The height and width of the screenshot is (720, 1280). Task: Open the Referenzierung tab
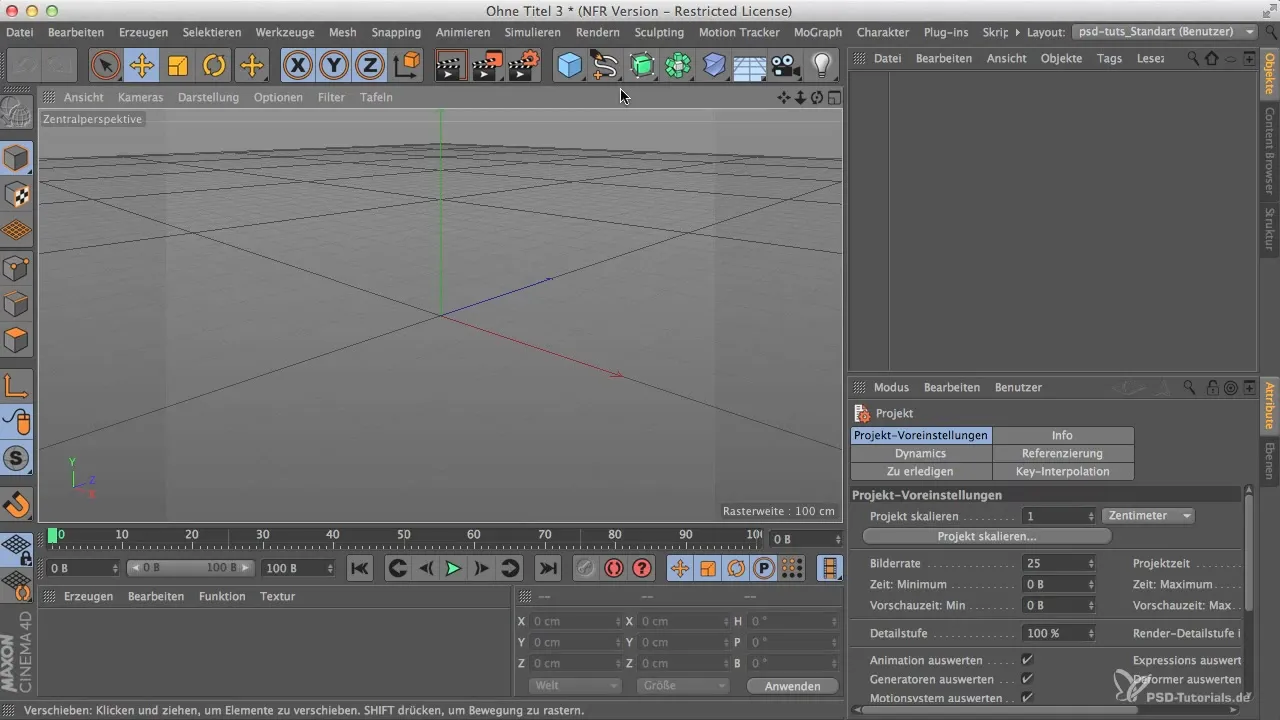pyautogui.click(x=1063, y=454)
